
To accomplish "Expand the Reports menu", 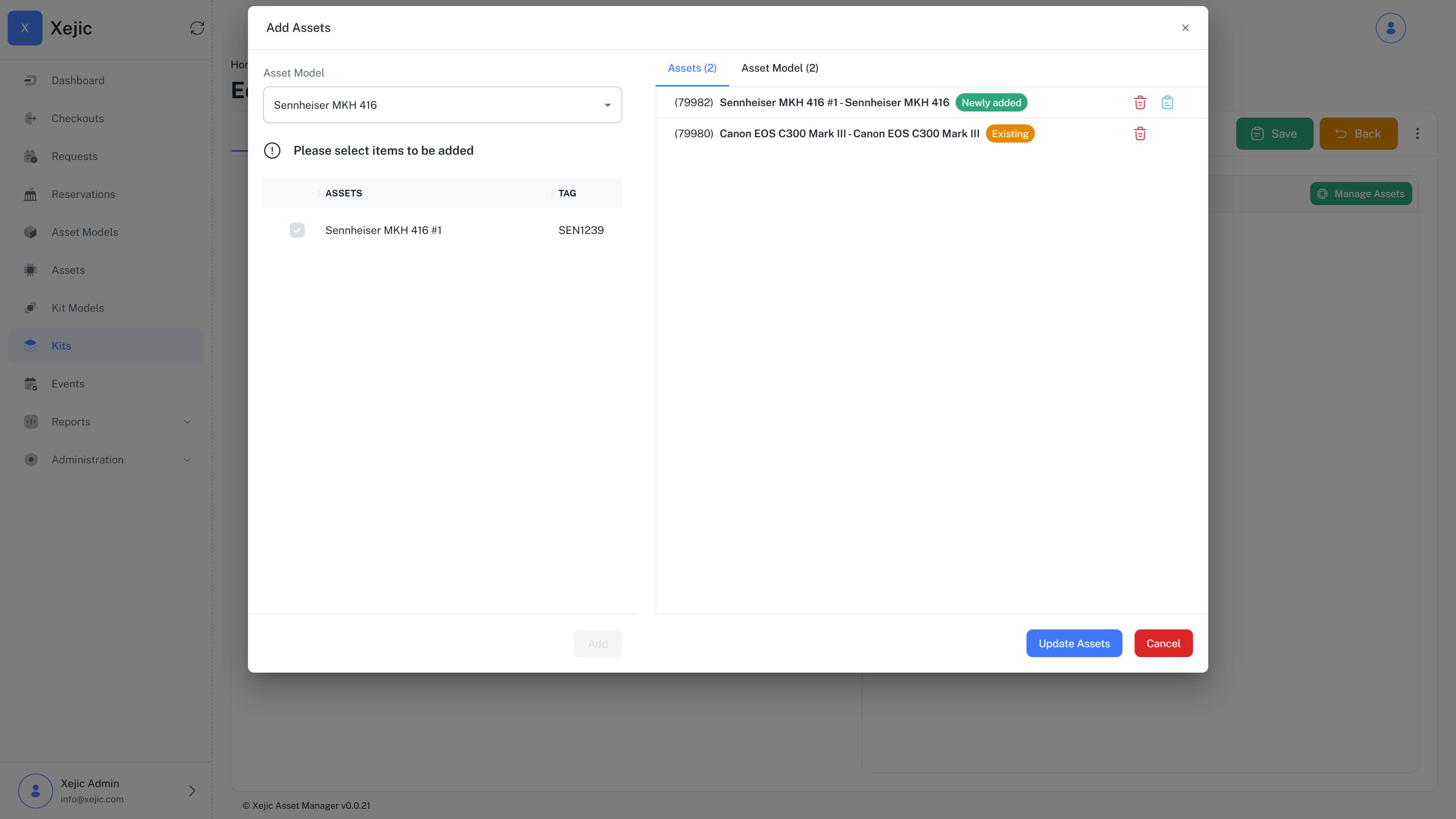I will 106,421.
